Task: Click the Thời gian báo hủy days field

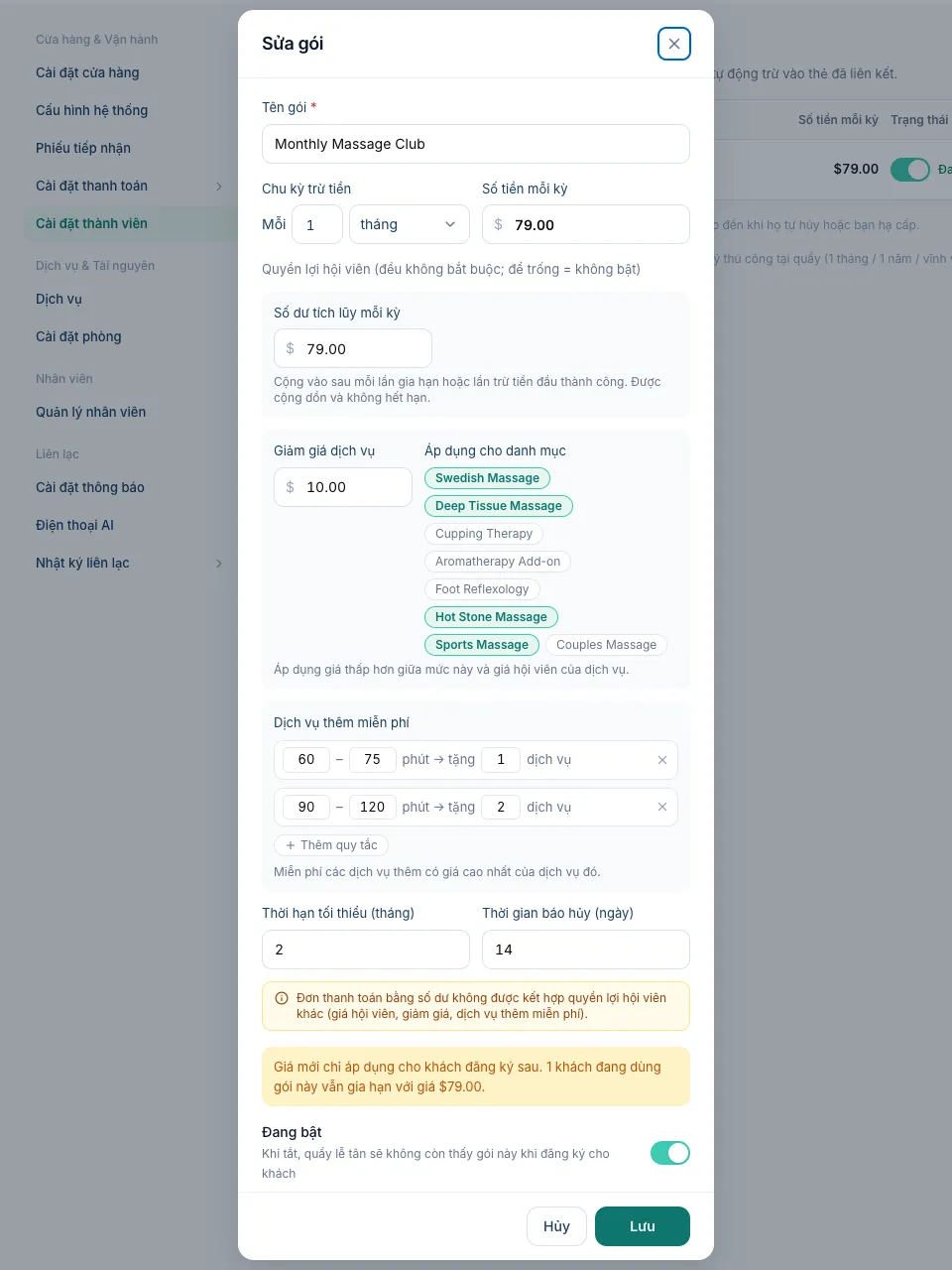Action: pos(586,950)
